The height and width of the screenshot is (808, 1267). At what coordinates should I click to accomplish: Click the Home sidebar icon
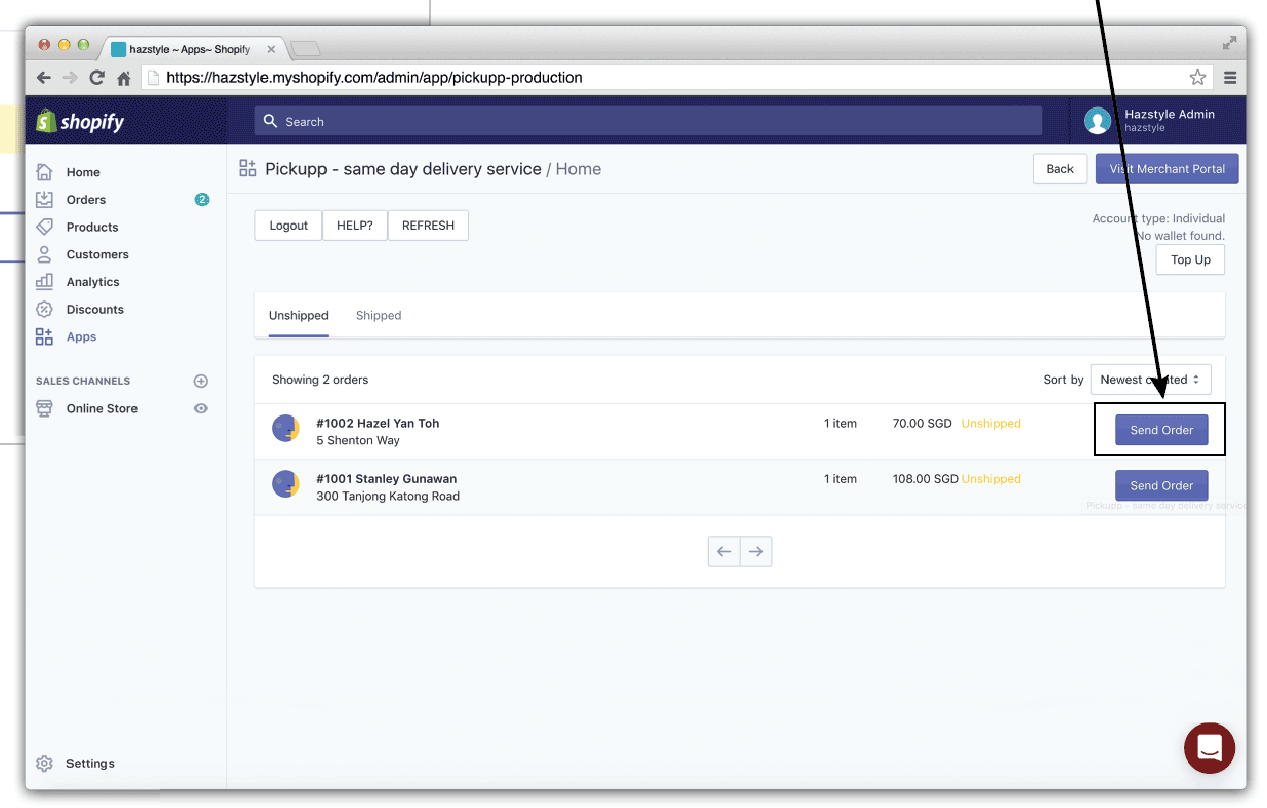pyautogui.click(x=44, y=172)
